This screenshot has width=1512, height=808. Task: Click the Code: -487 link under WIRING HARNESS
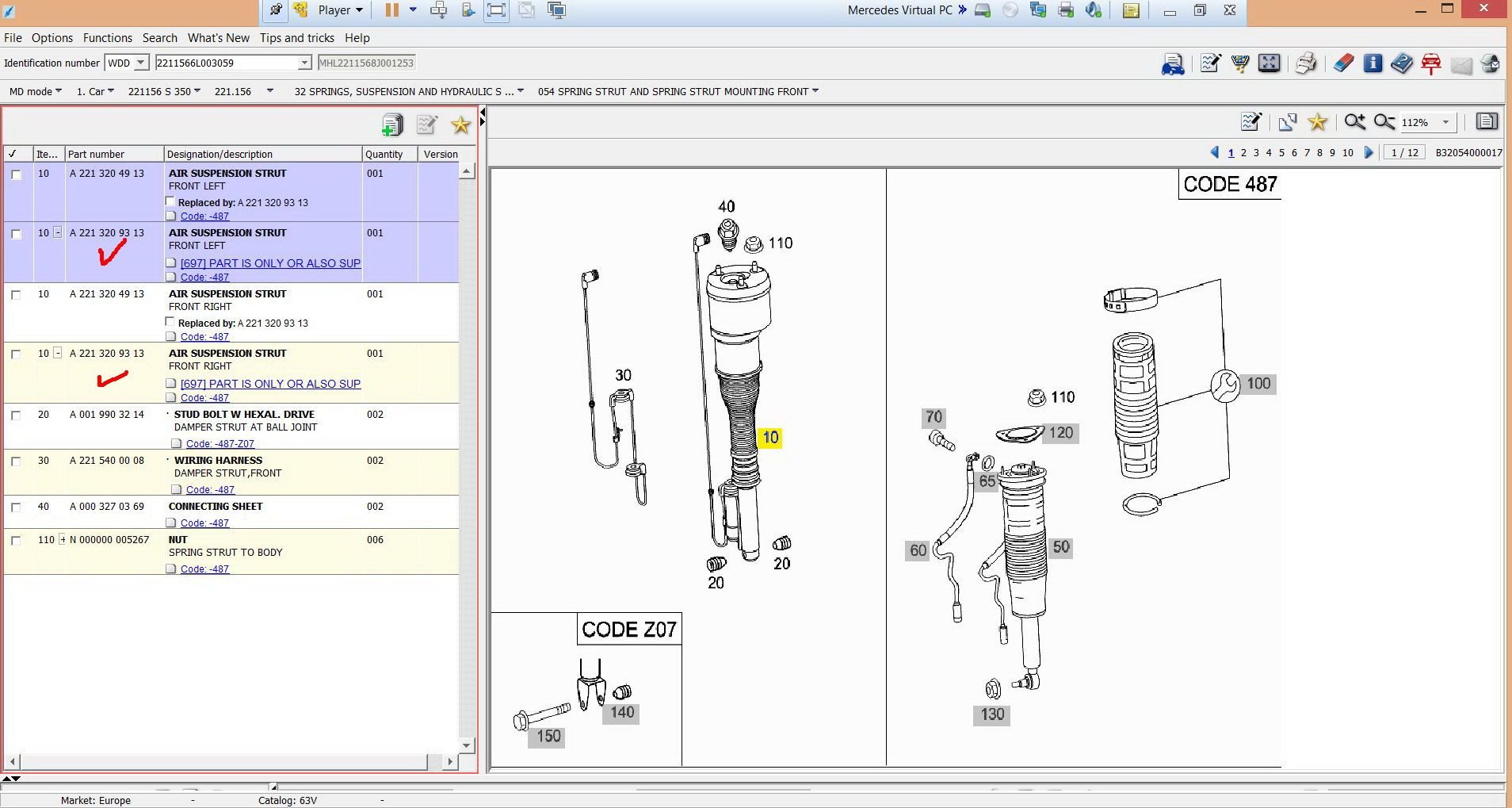coord(210,490)
